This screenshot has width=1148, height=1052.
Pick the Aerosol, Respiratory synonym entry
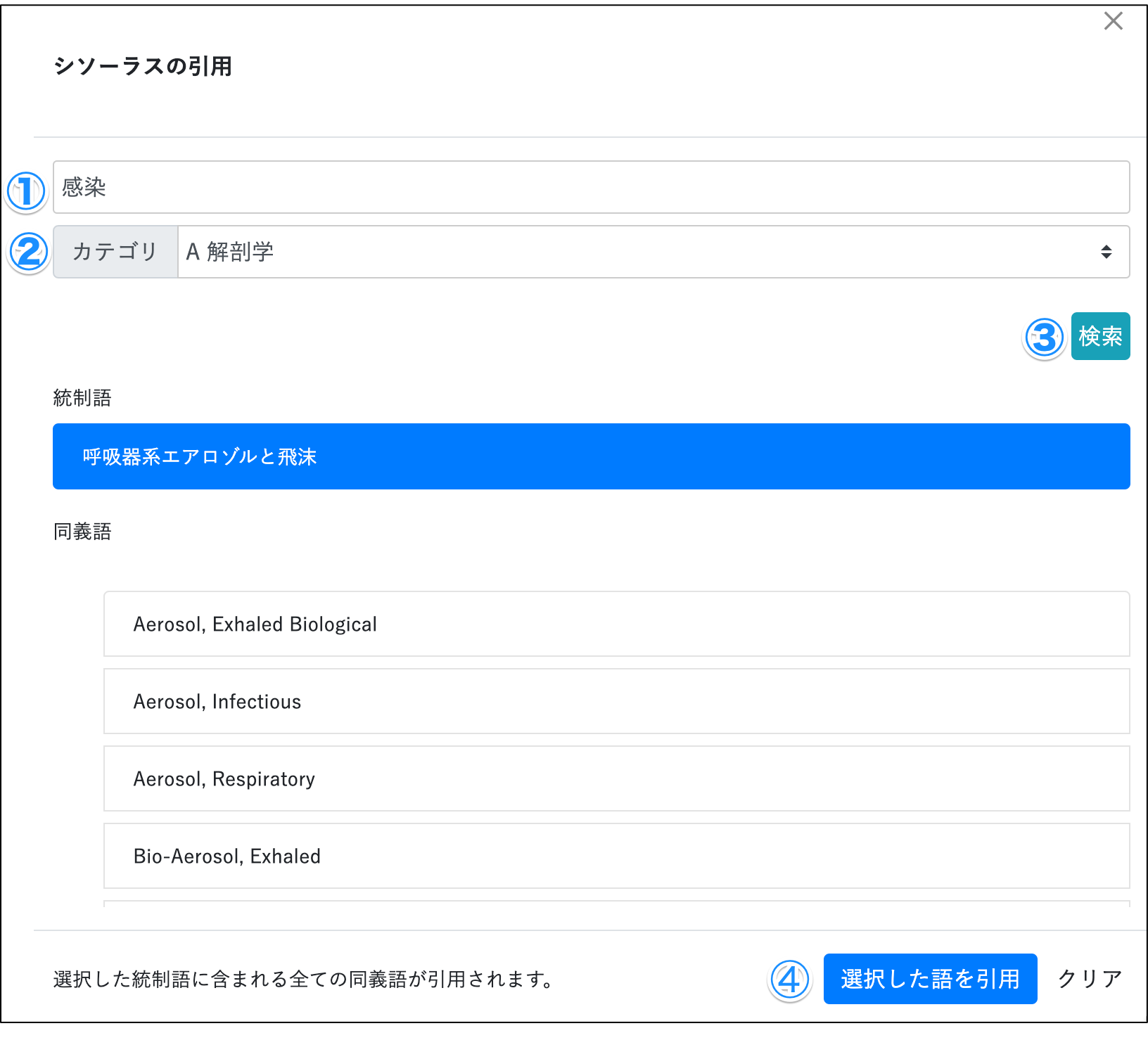tap(616, 778)
